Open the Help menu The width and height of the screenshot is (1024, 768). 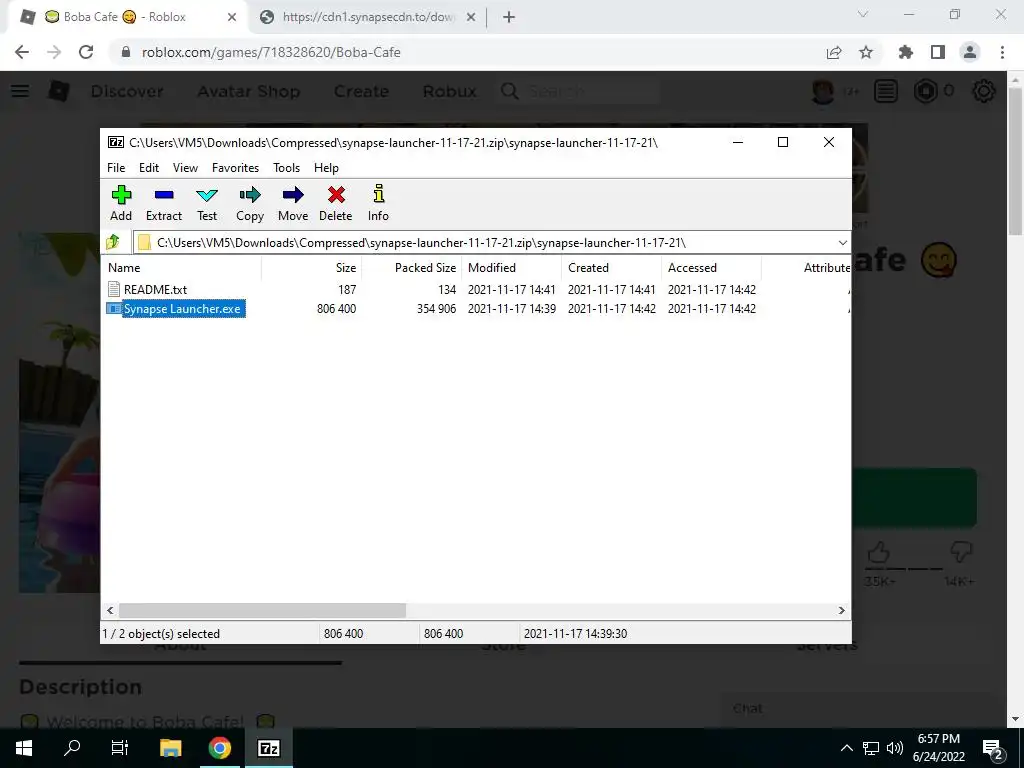coord(326,168)
